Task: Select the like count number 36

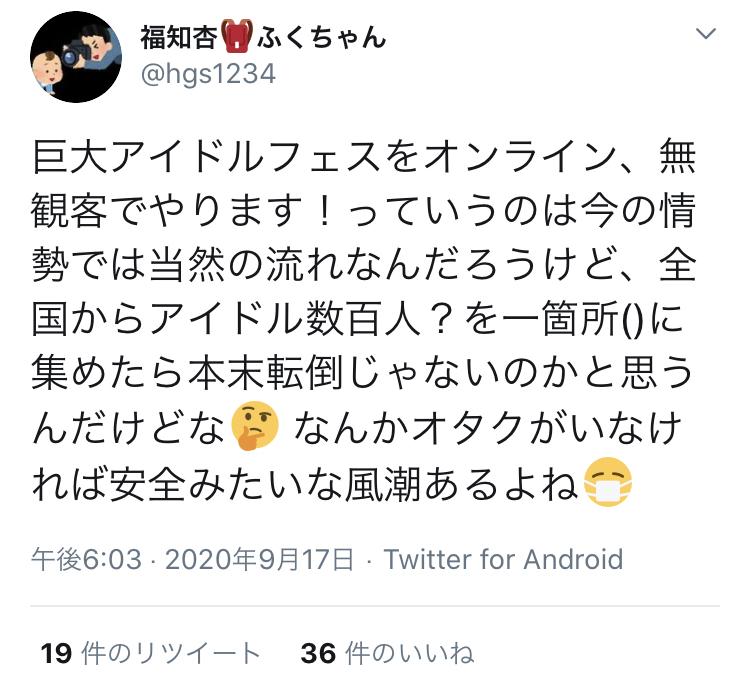Action: coord(318,653)
